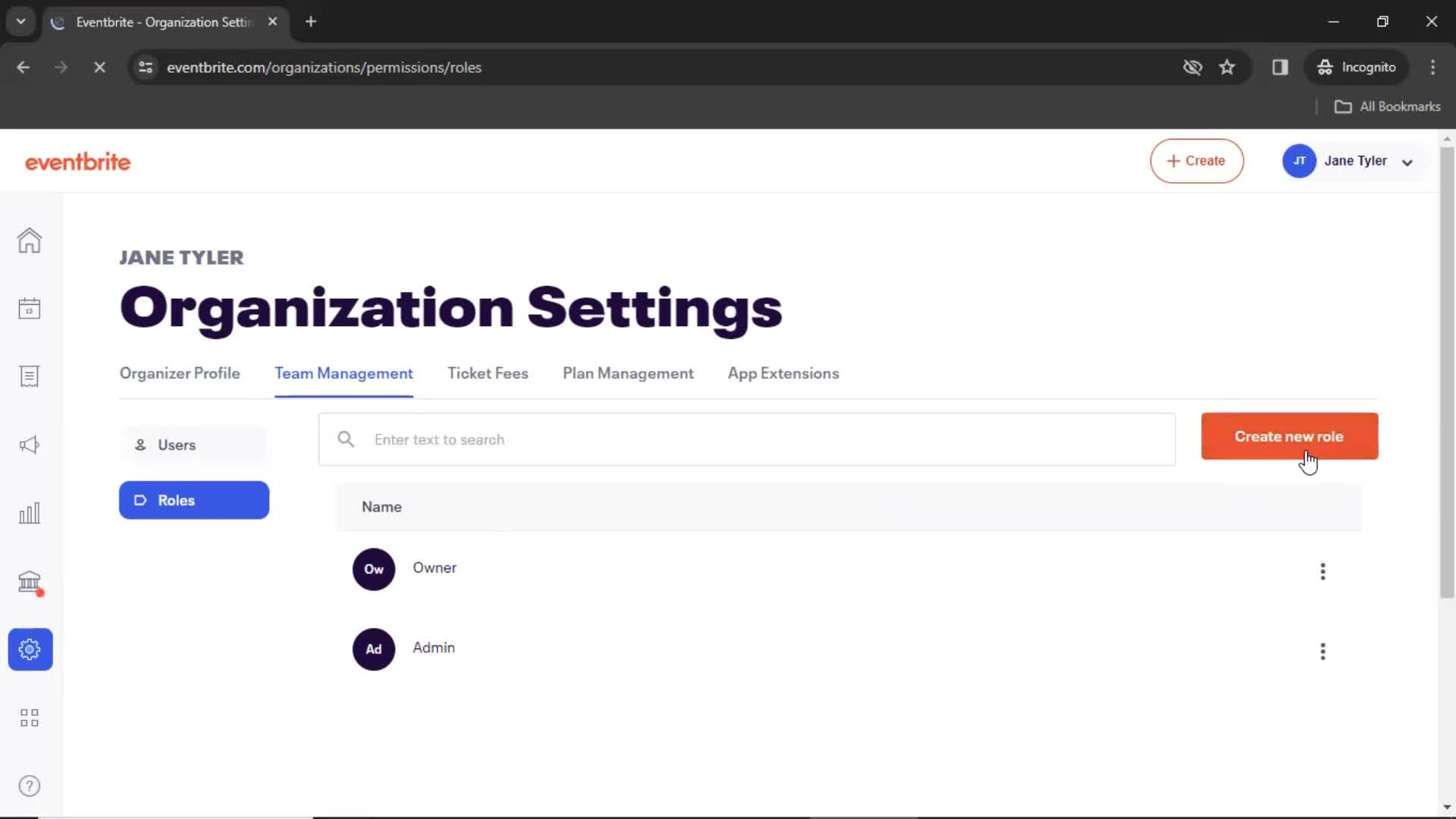1456x819 pixels.
Task: Click the search magnifier icon
Action: (x=346, y=439)
